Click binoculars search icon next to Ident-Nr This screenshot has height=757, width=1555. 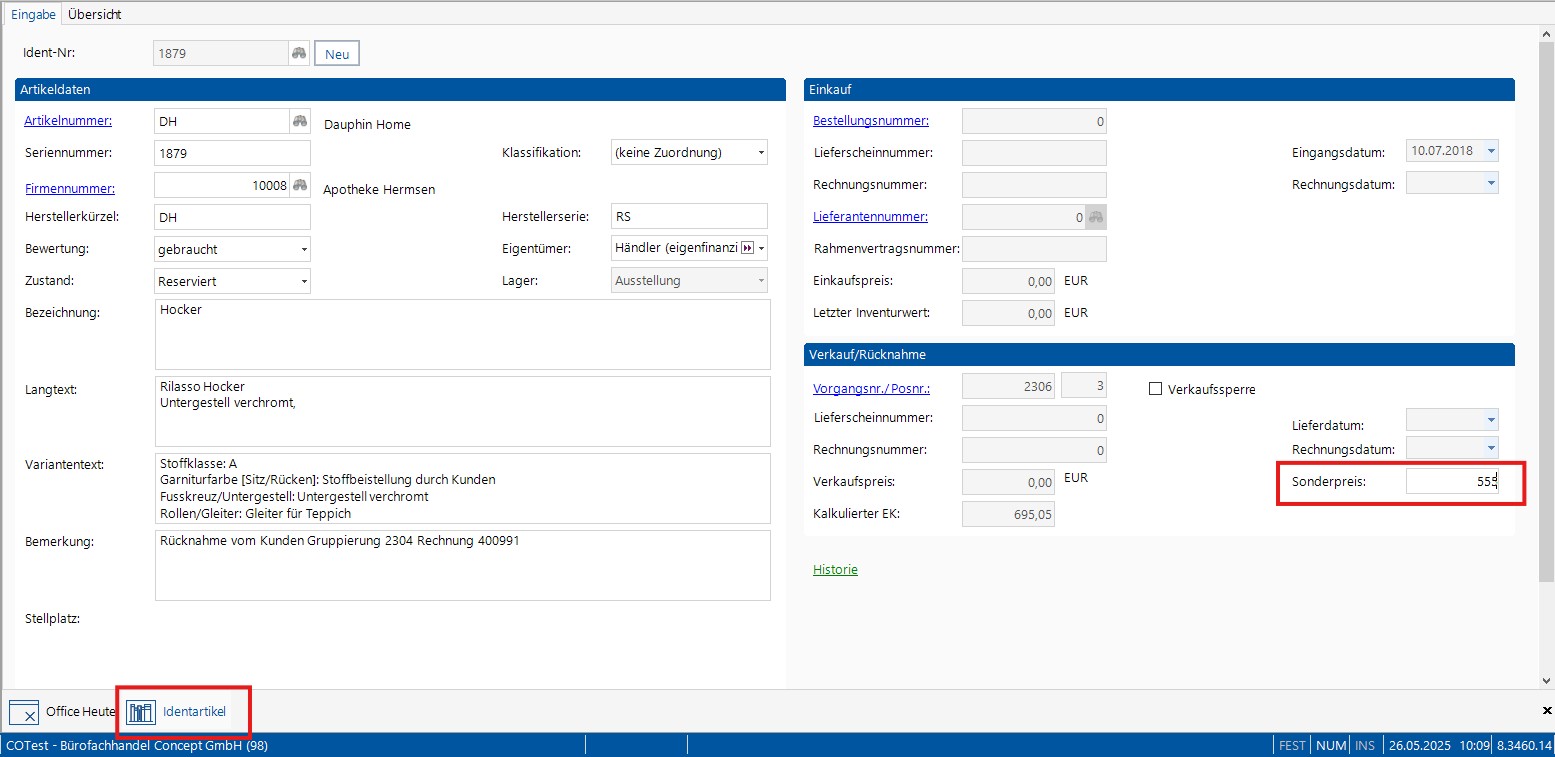(x=298, y=53)
